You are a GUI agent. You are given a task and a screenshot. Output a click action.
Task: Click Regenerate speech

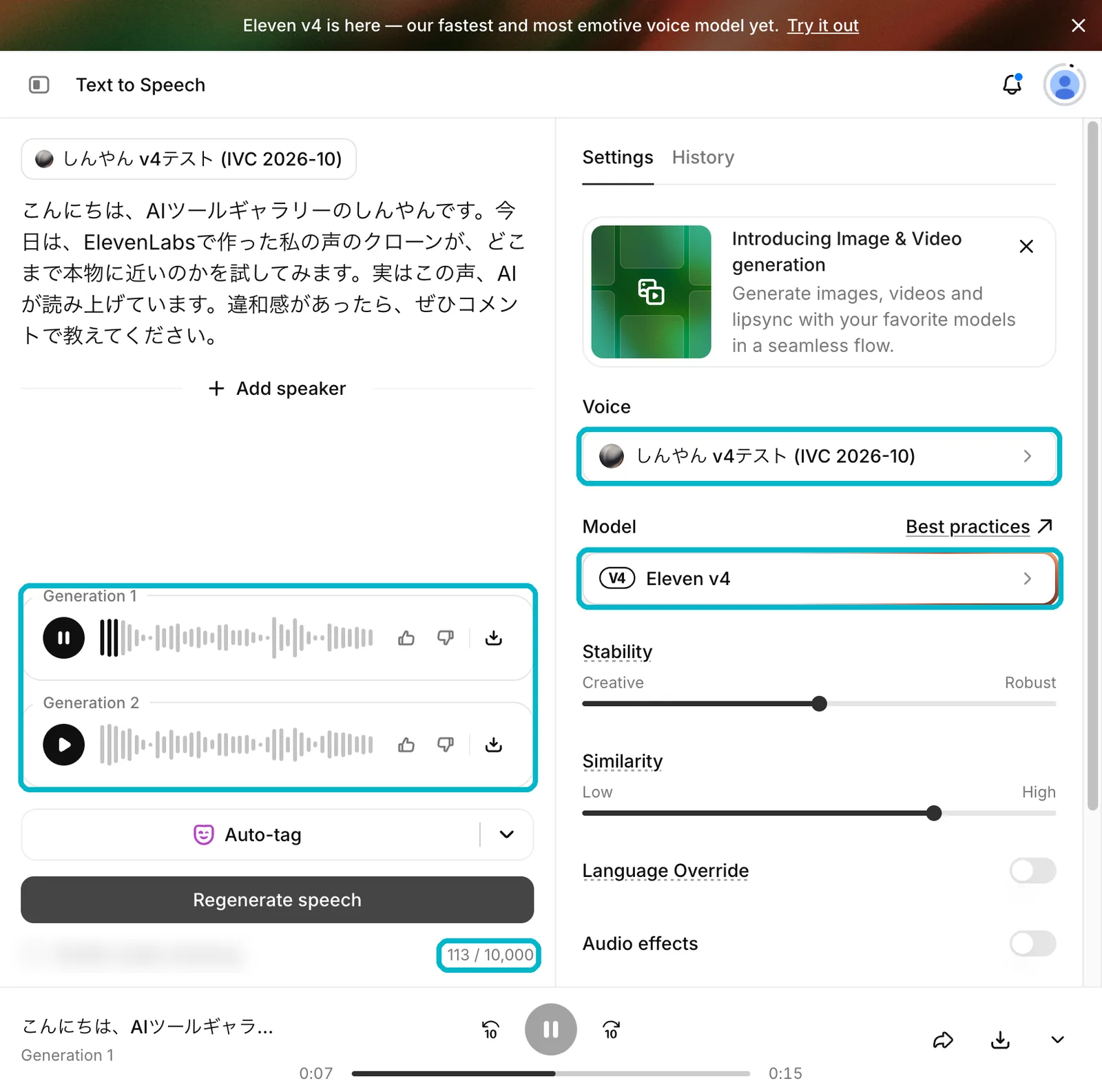pyautogui.click(x=277, y=900)
